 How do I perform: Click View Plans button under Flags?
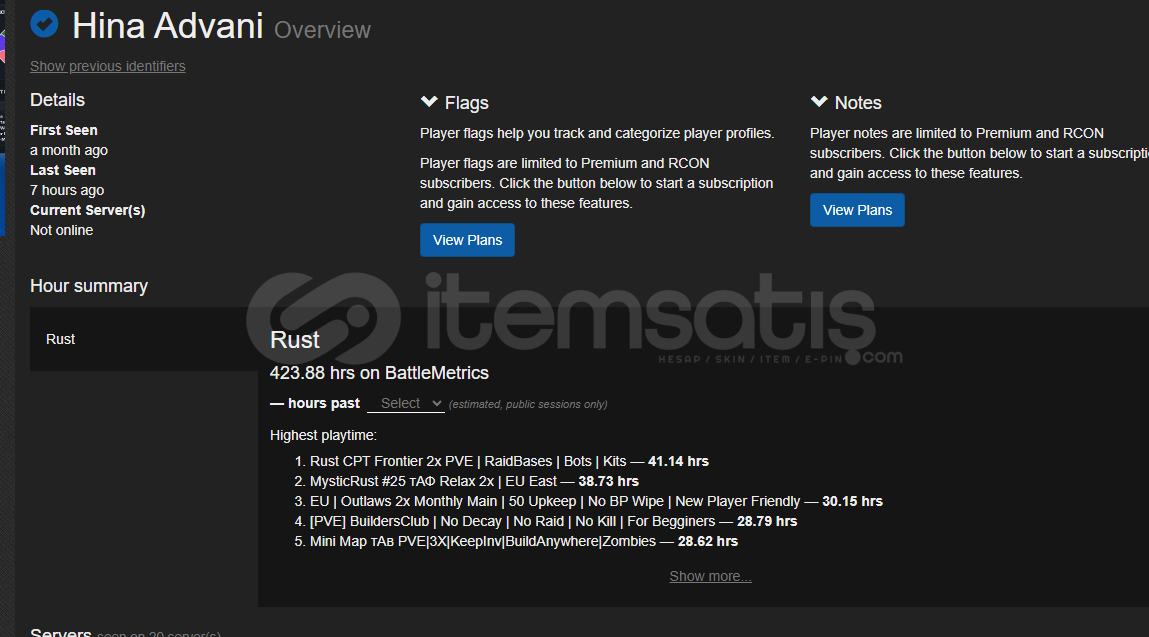coord(468,240)
